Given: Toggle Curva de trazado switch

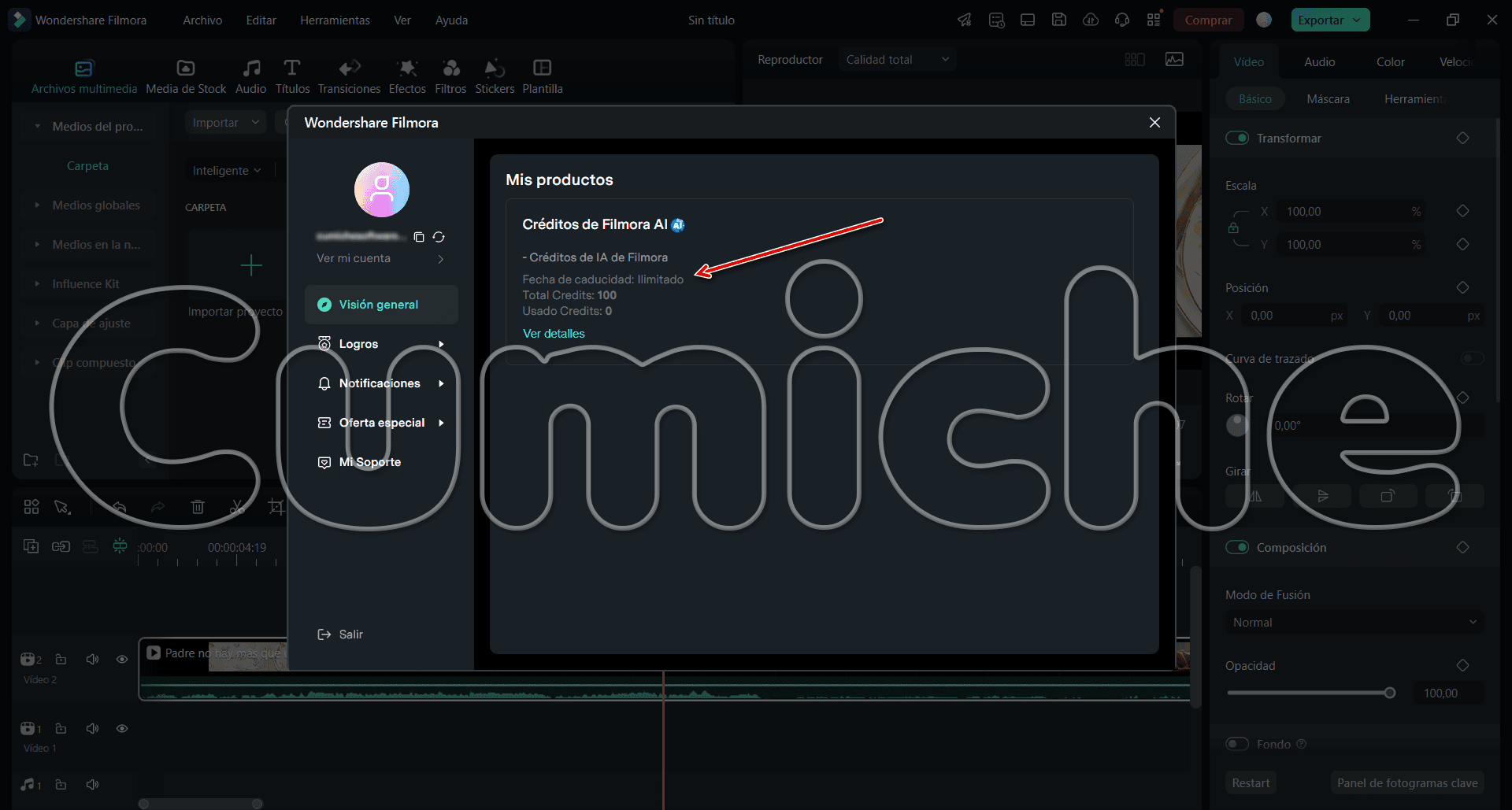Looking at the screenshot, I should point(1472,358).
